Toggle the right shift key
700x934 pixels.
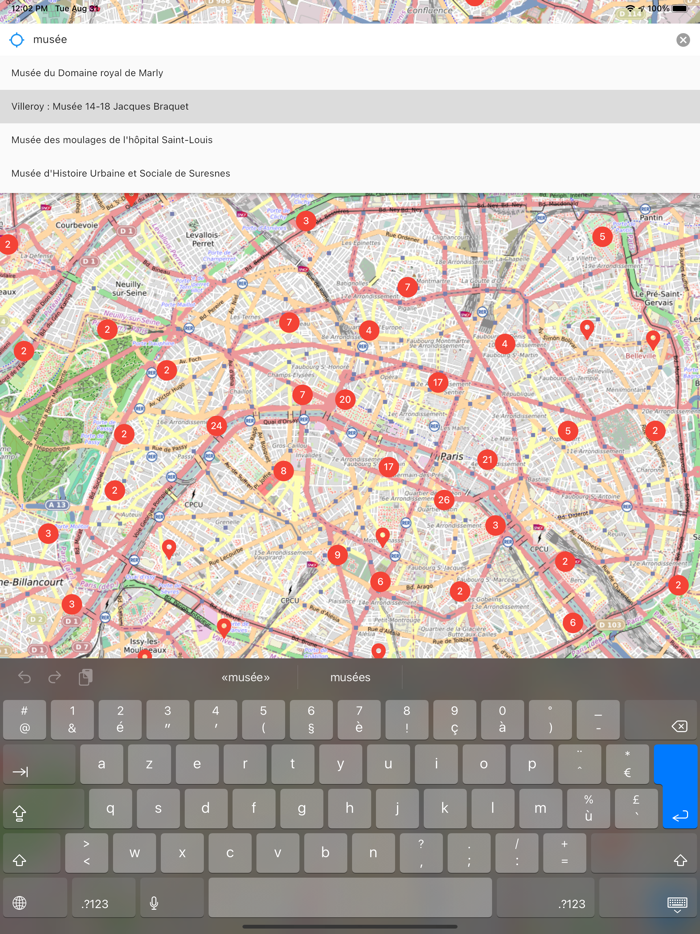pyautogui.click(x=644, y=853)
